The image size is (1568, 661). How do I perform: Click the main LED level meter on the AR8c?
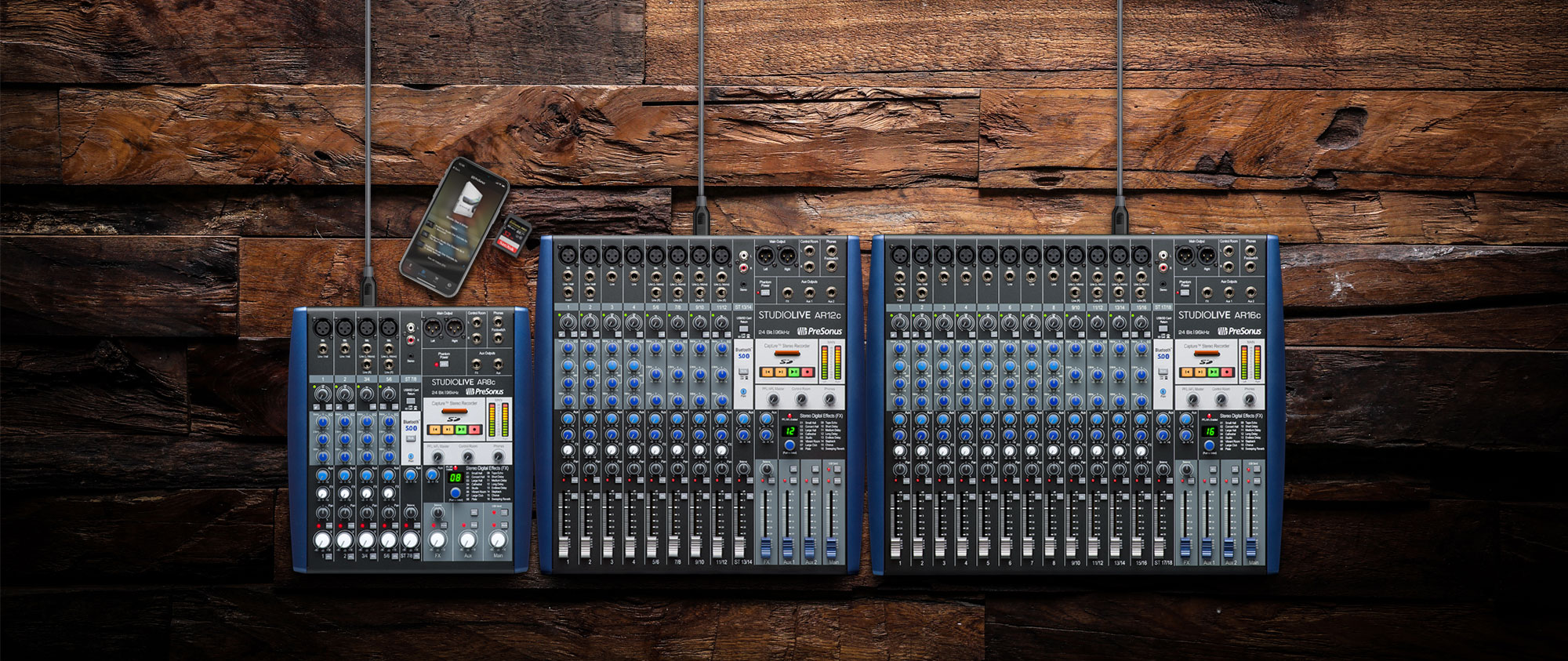click(x=499, y=421)
